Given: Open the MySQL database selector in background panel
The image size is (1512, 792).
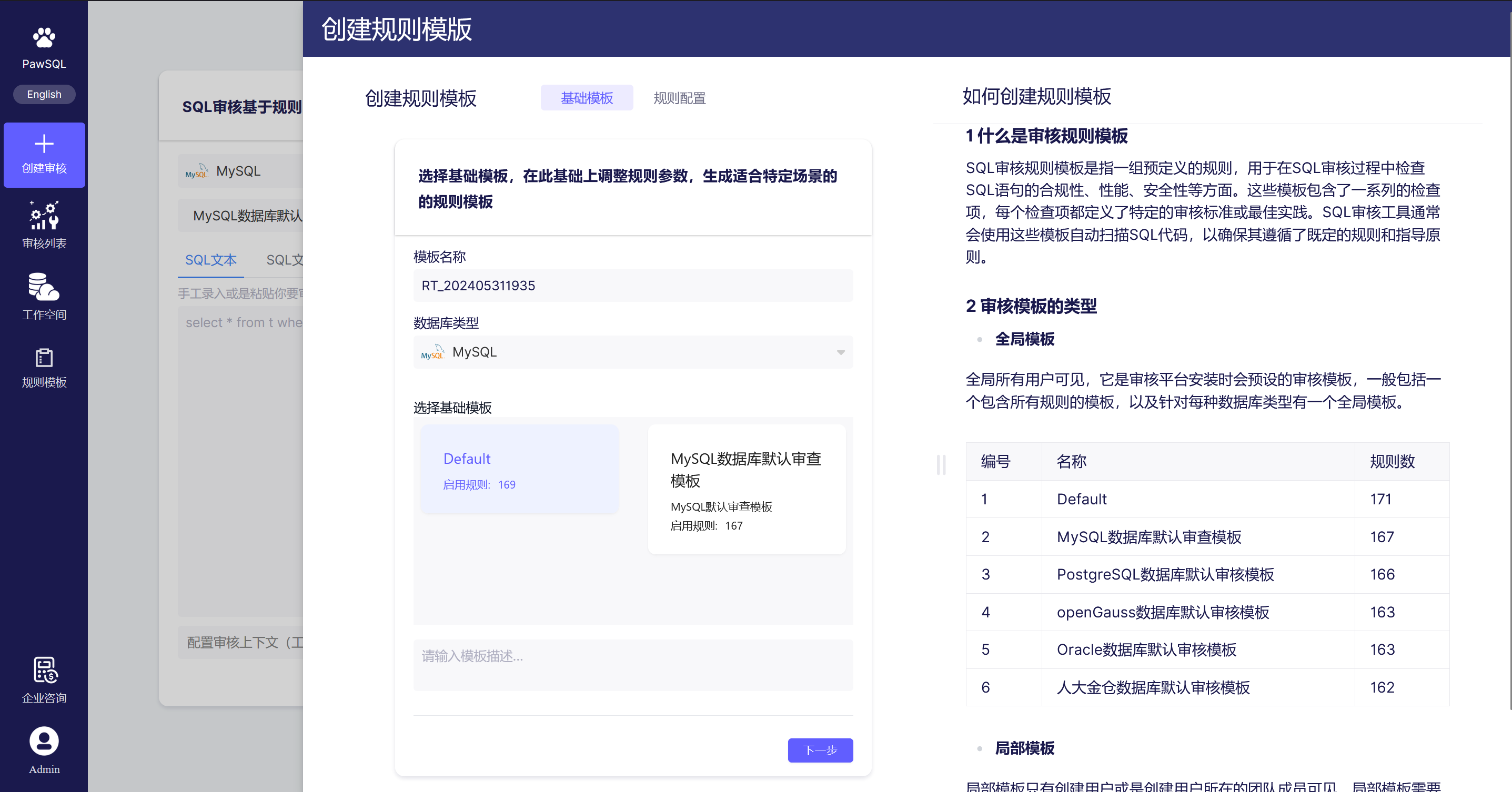Looking at the screenshot, I should pos(238,171).
